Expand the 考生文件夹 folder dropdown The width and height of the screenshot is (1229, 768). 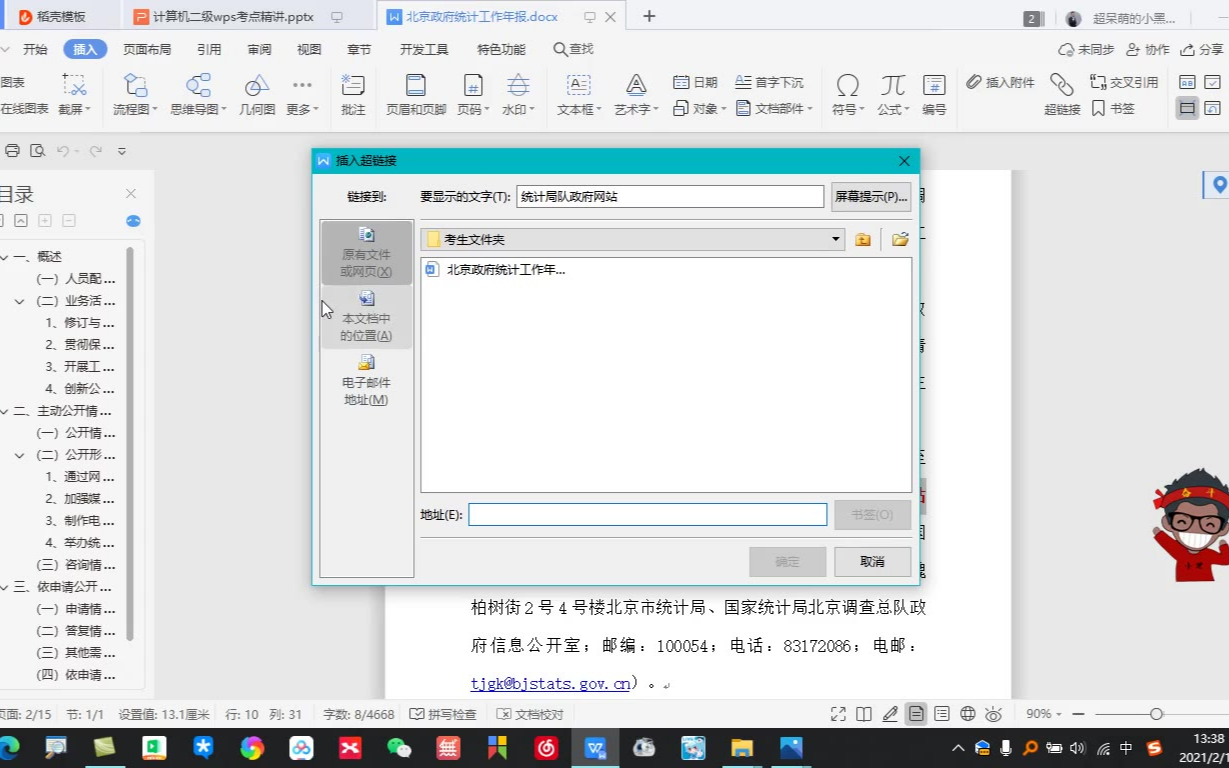pyautogui.click(x=836, y=240)
